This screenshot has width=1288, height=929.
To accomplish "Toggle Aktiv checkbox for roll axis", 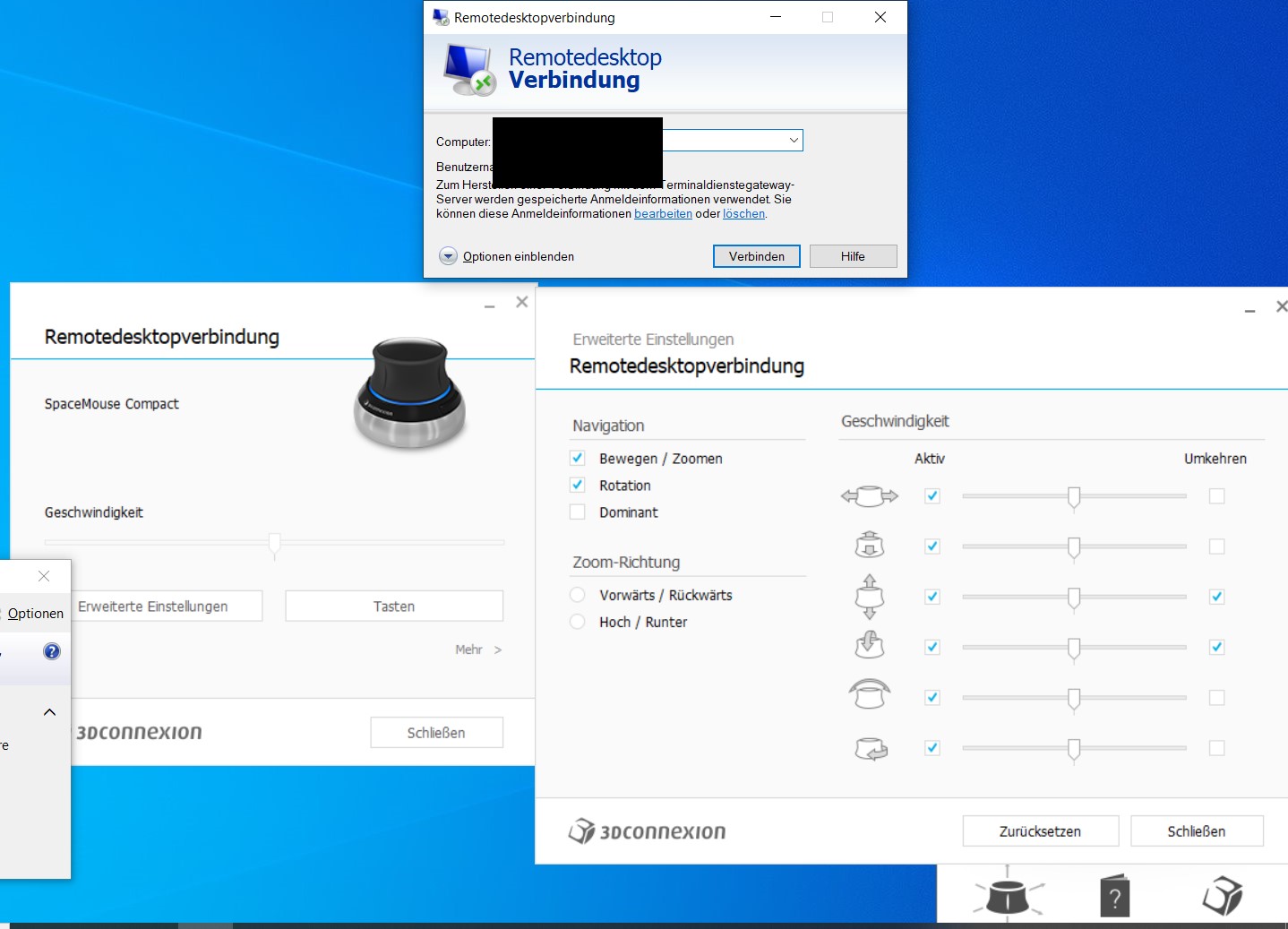I will 932,697.
